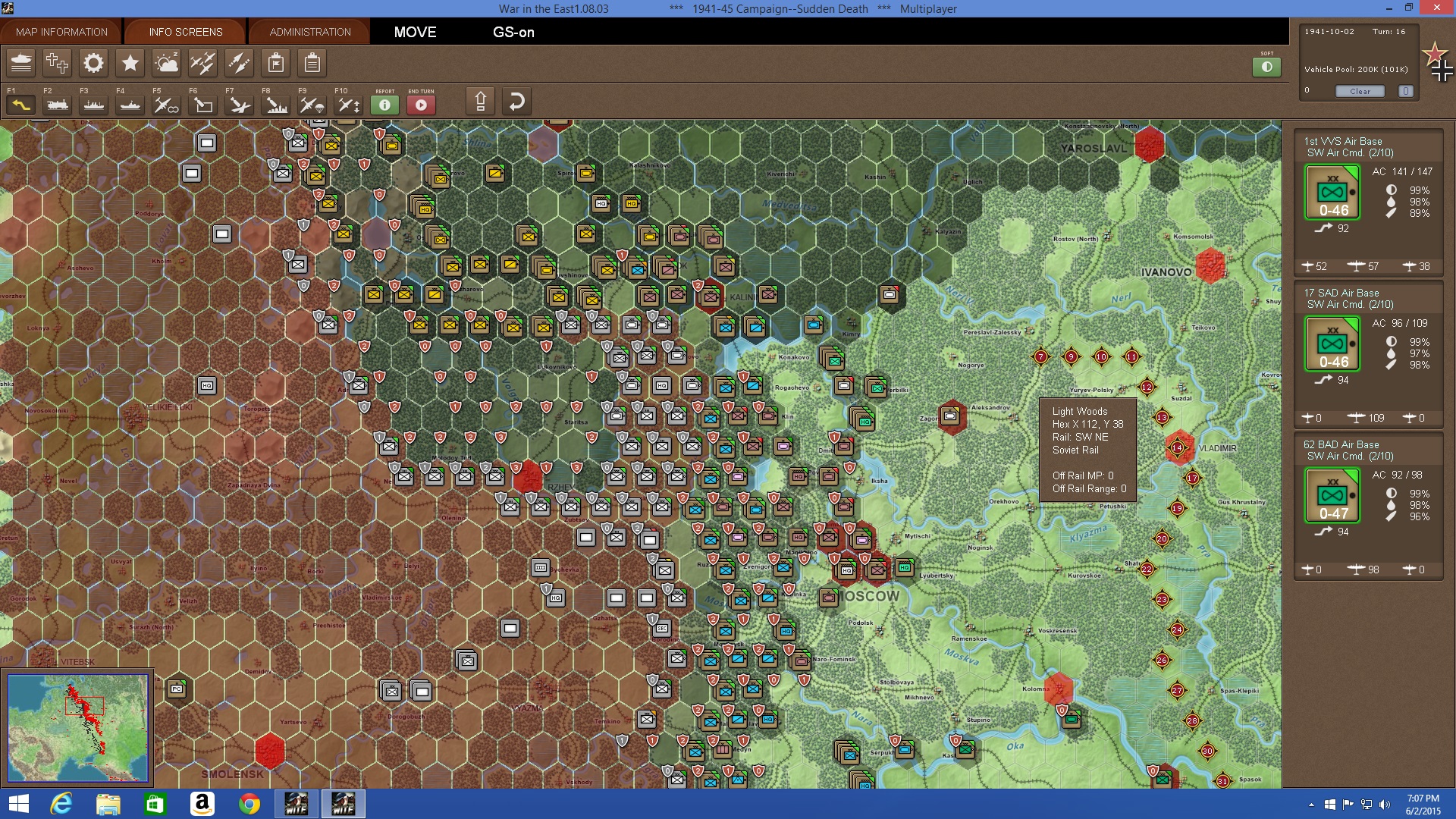Select F3 large ship mode
The image size is (1456, 819).
[93, 105]
